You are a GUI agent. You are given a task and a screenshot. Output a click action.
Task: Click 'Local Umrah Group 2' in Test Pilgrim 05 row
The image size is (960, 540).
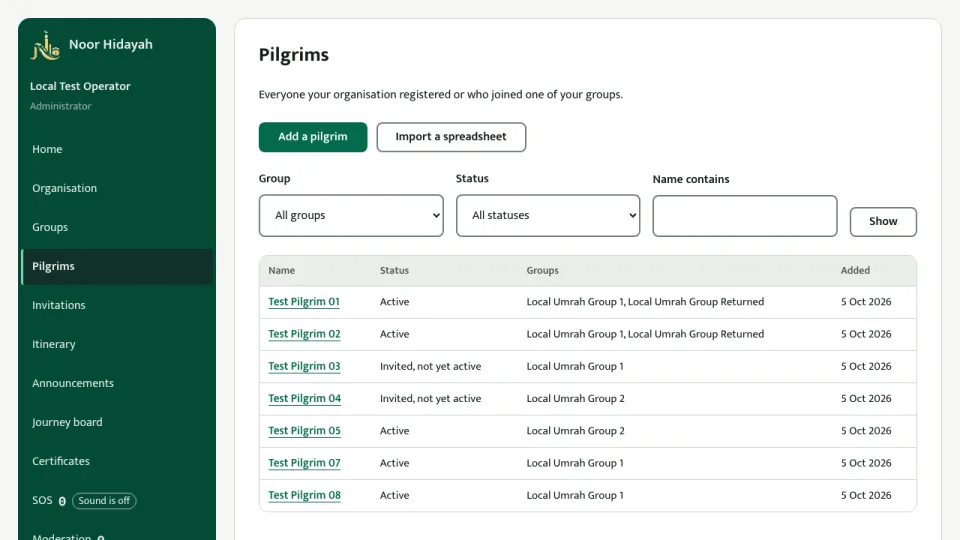click(x=576, y=431)
